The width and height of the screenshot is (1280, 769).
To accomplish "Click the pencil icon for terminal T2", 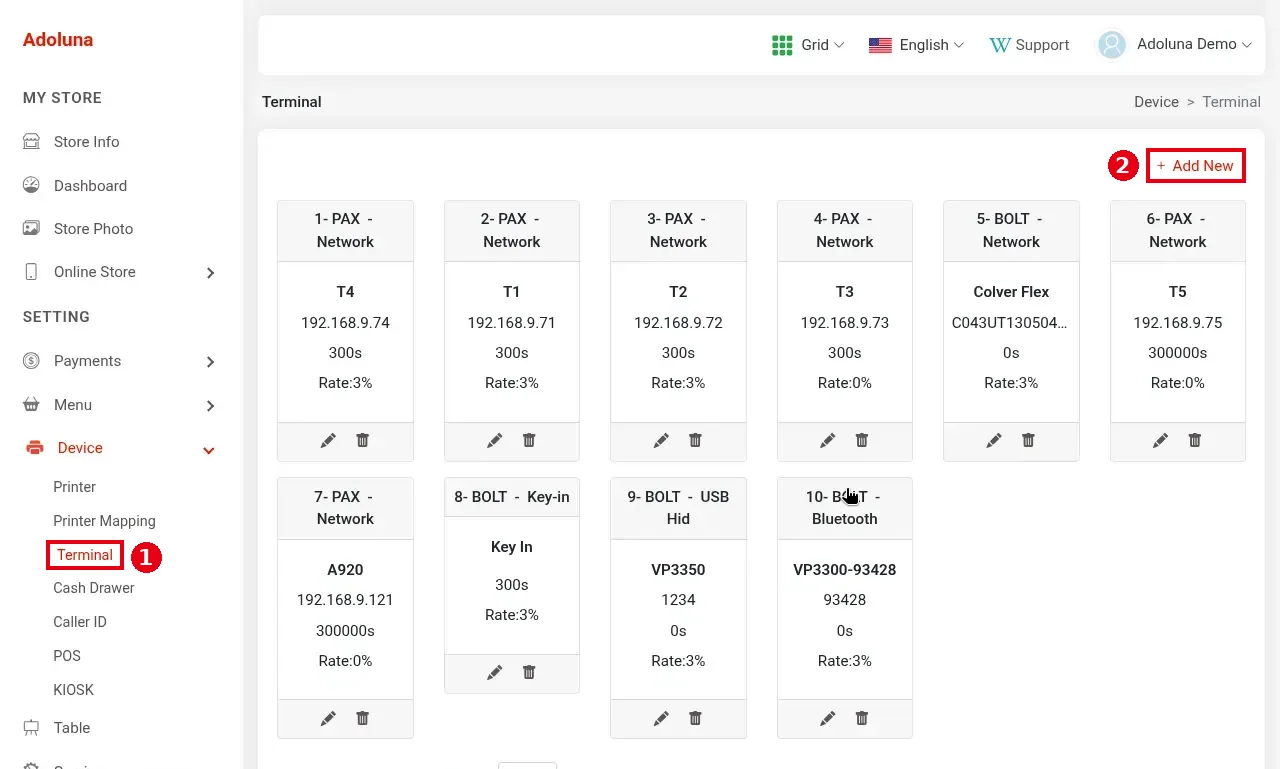I will coord(661,440).
